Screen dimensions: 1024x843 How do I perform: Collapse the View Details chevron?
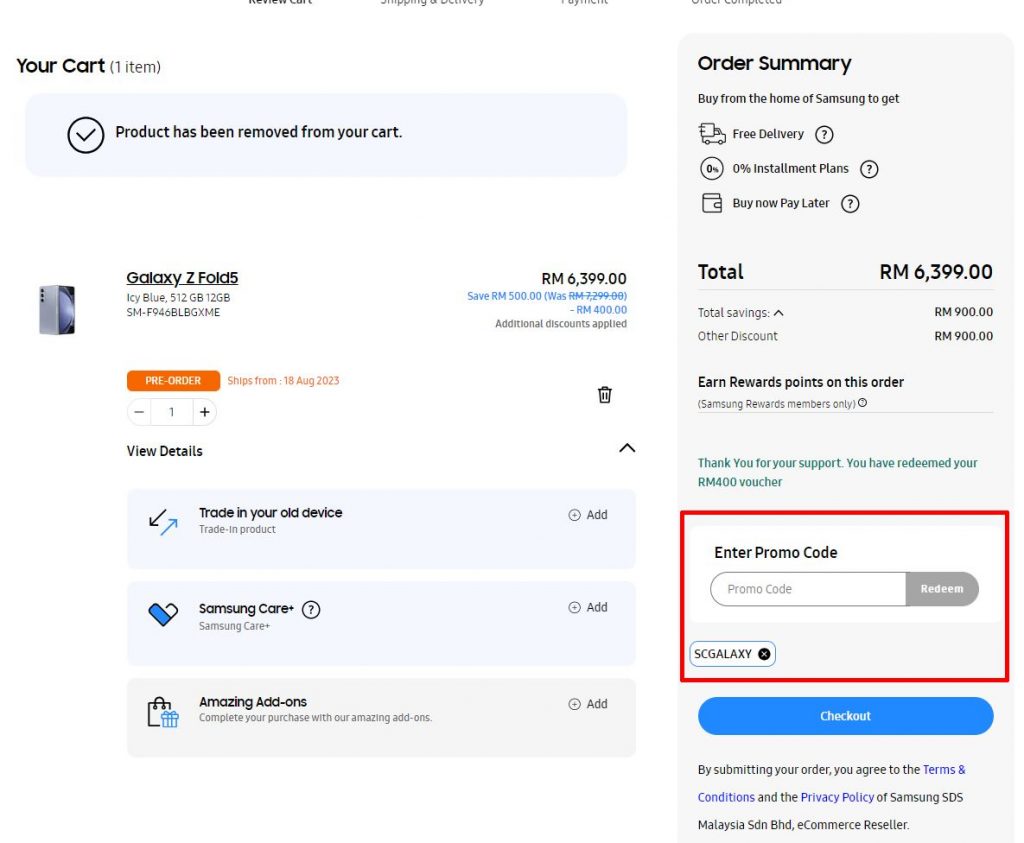click(x=627, y=448)
